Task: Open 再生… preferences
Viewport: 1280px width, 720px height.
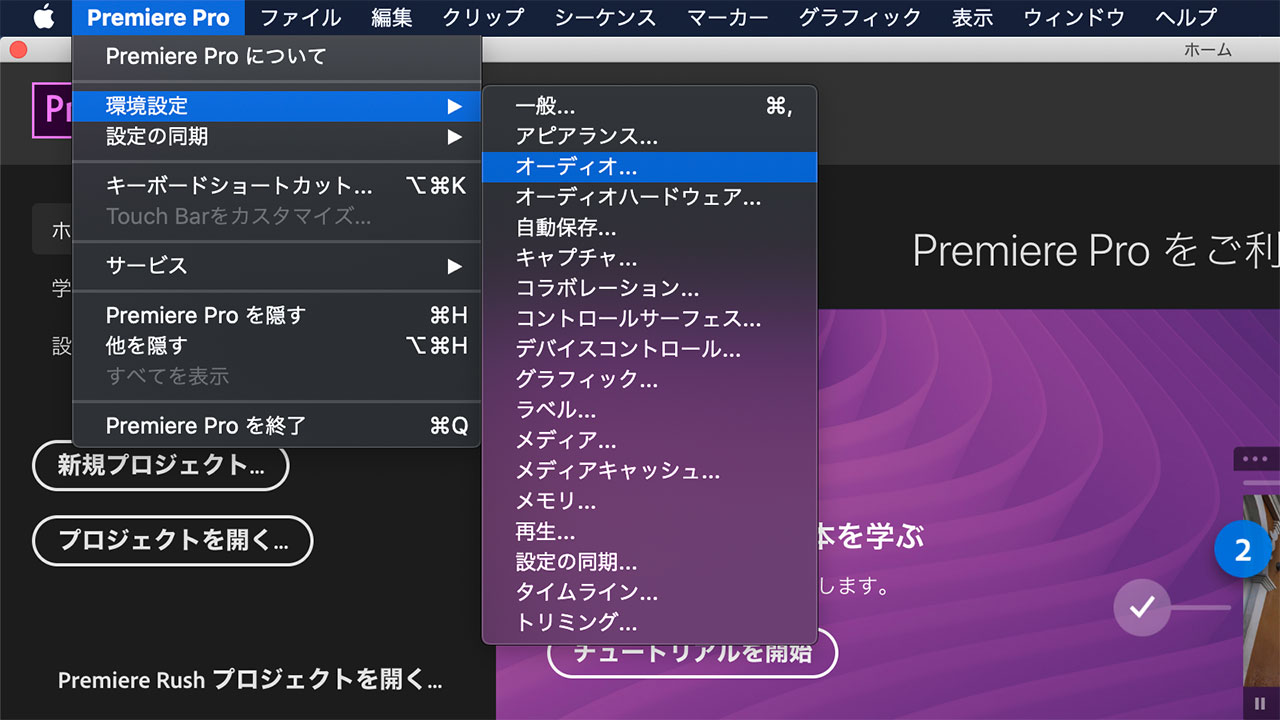Action: pos(649,531)
